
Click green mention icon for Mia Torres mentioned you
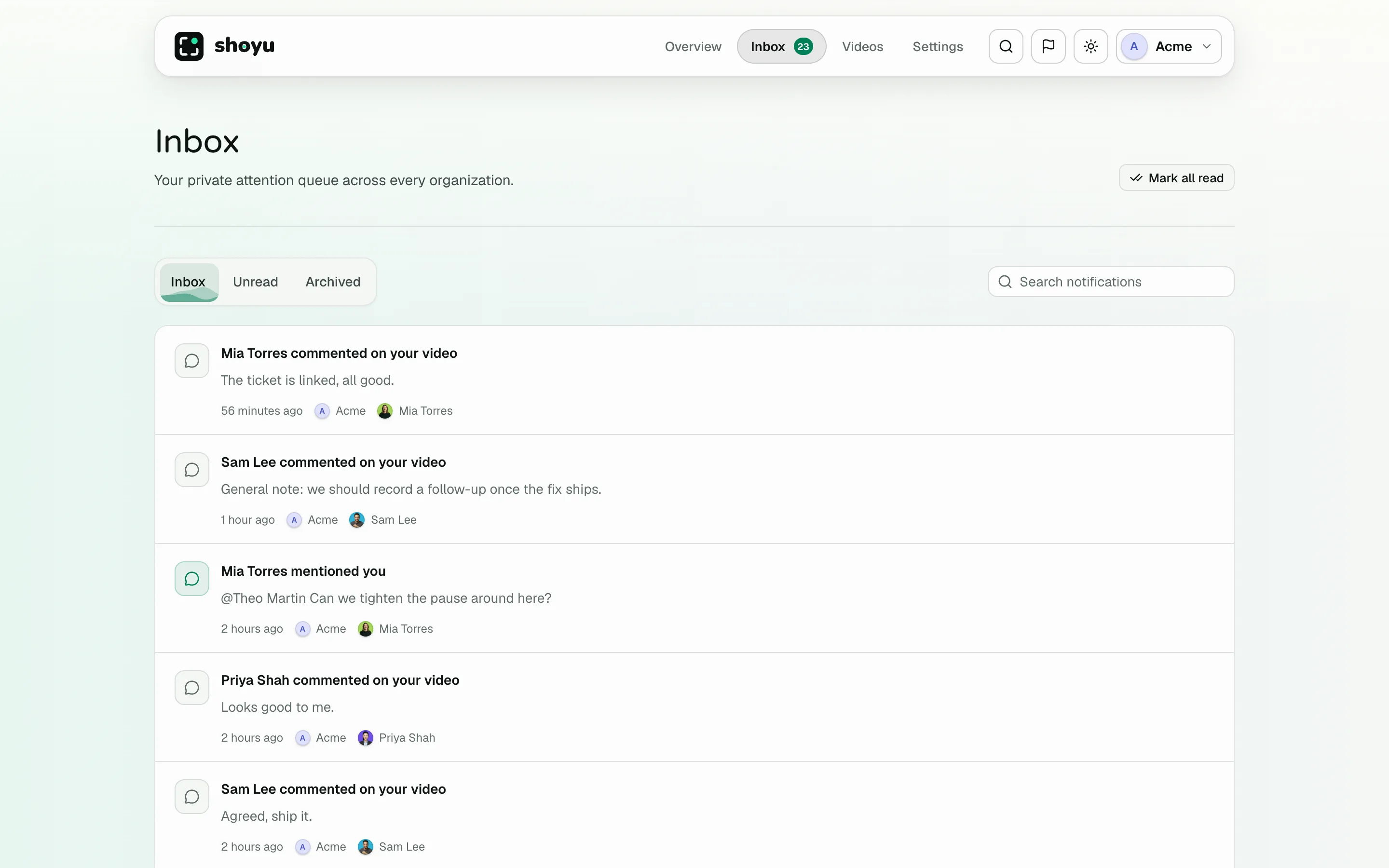(191, 579)
